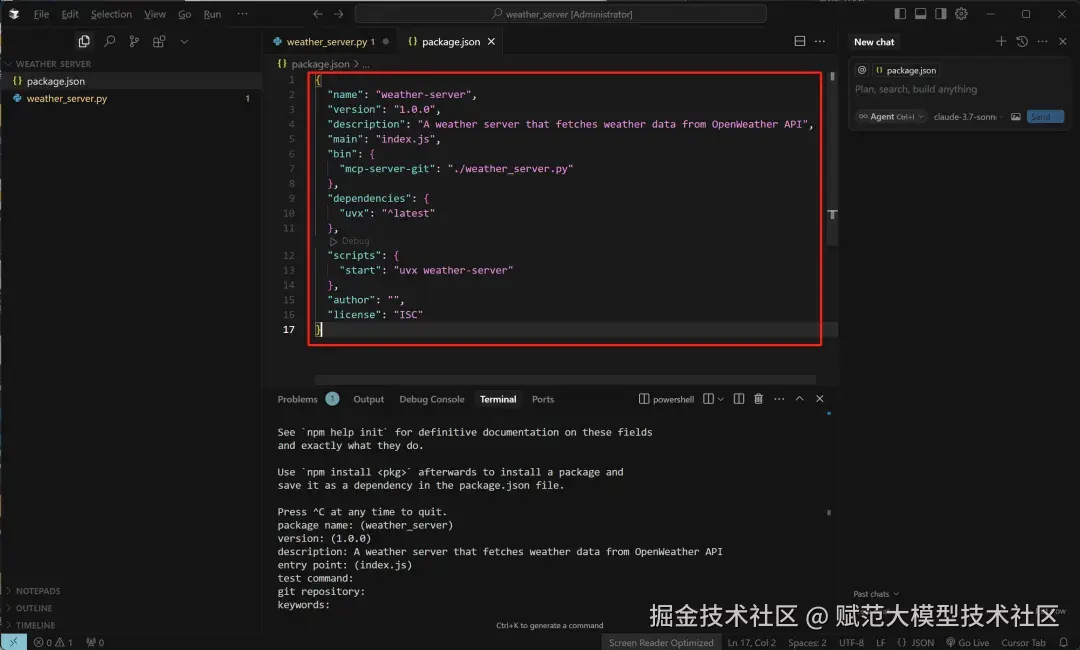Show errors and warnings in status bar

(53, 642)
